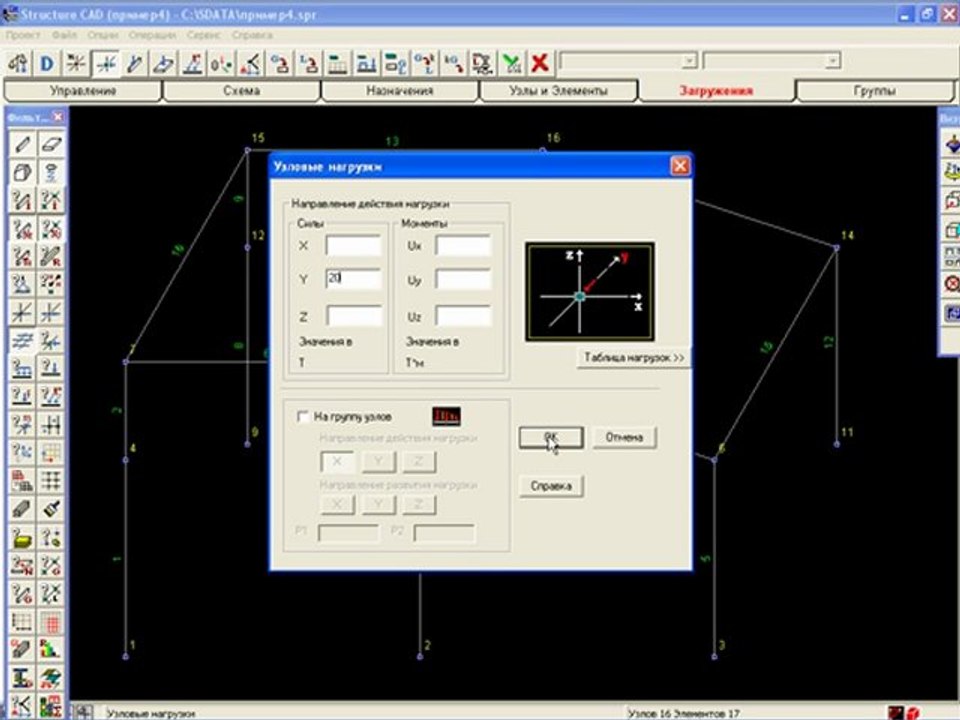Click the moment Uz input field
This screenshot has width=960, height=720.
tap(463, 315)
